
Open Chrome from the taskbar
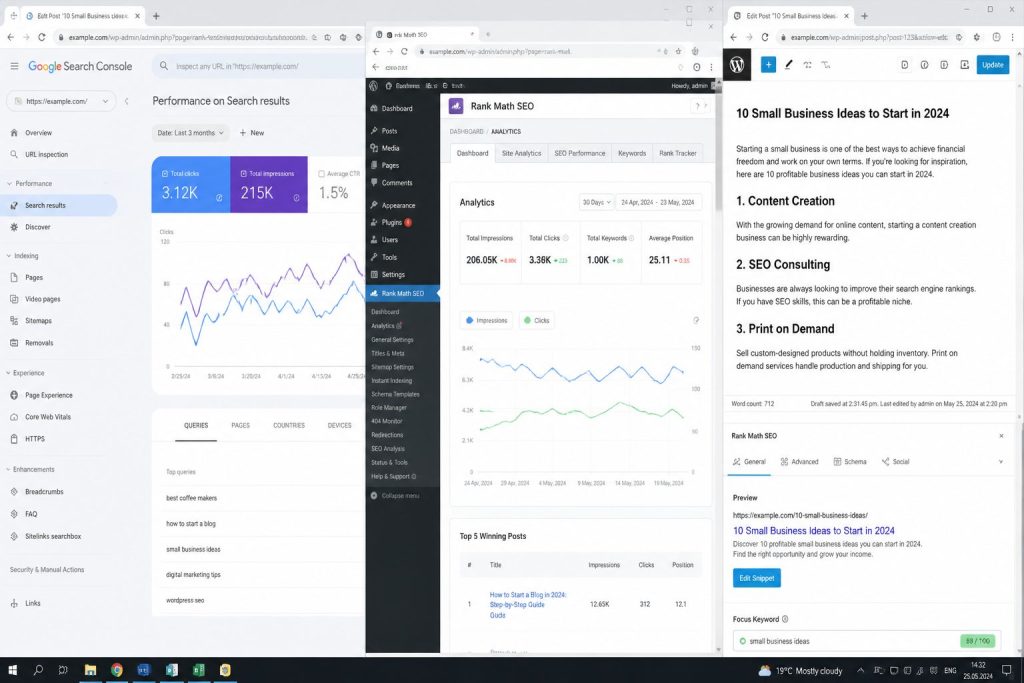117,670
